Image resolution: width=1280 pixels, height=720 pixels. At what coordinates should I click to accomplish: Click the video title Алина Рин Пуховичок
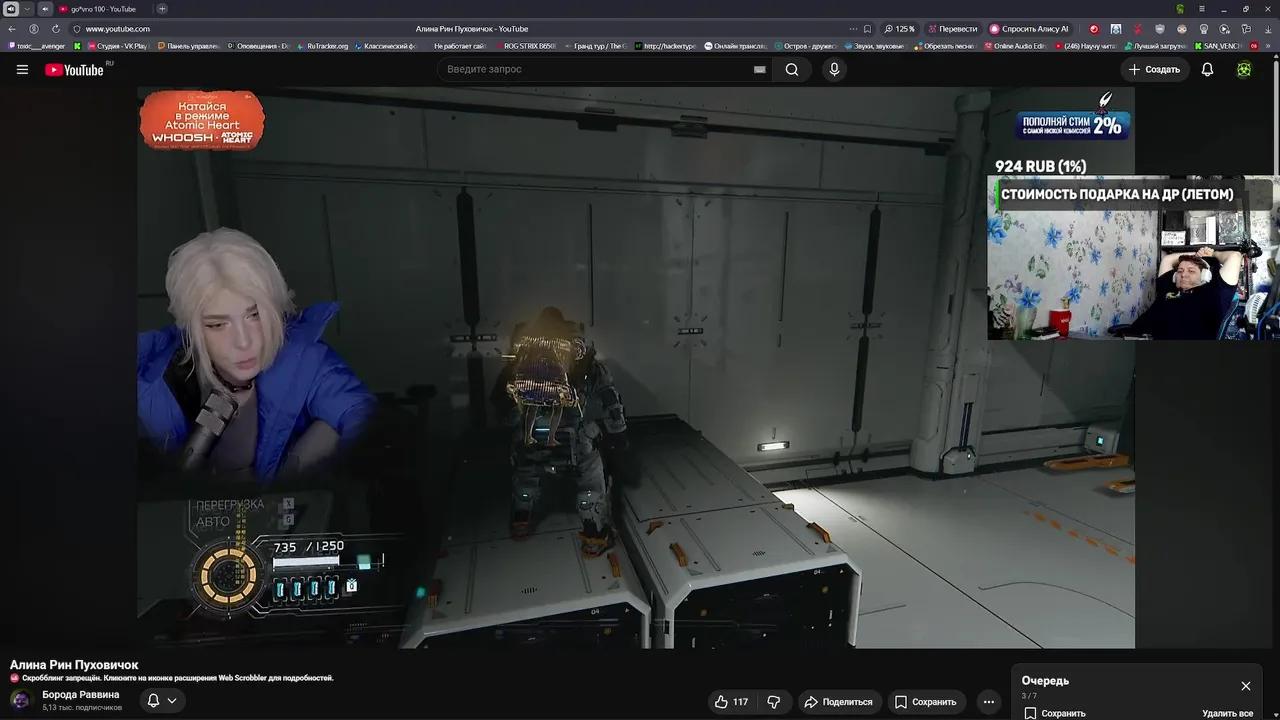click(74, 665)
